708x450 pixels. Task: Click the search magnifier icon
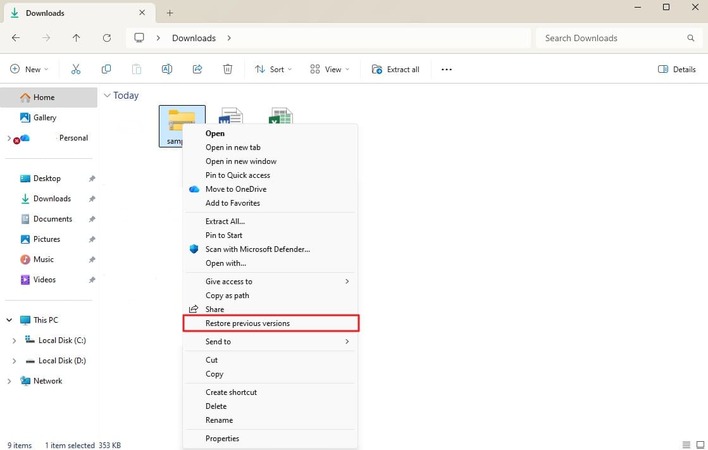(691, 38)
